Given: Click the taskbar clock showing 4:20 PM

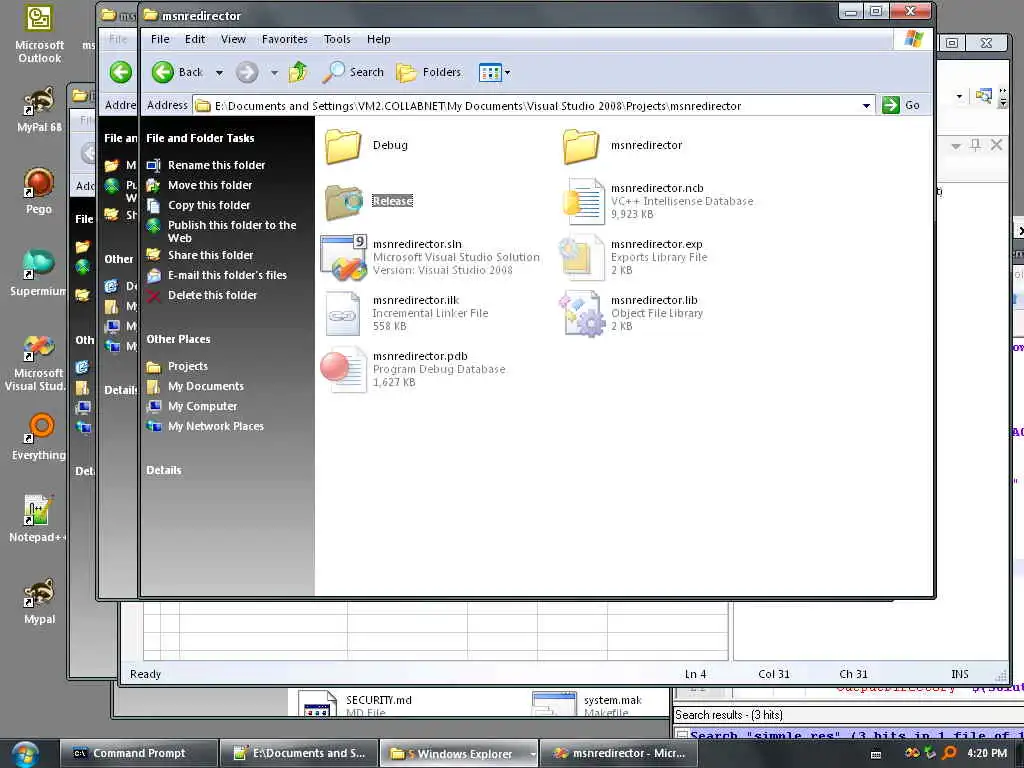Looking at the screenshot, I should [x=986, y=754].
